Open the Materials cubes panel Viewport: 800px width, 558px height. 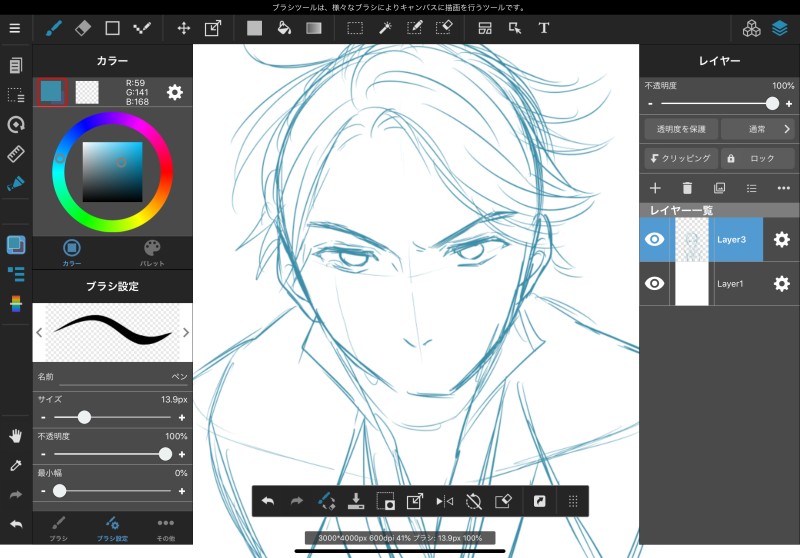[x=751, y=29]
